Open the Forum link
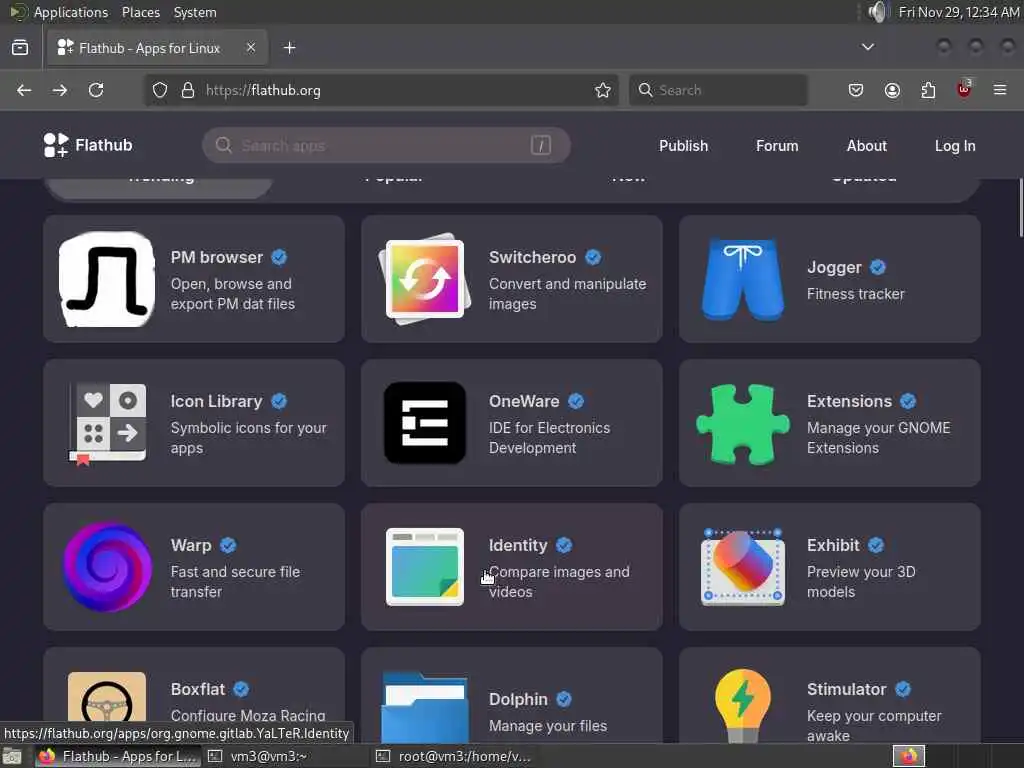1024x768 pixels. 776,146
